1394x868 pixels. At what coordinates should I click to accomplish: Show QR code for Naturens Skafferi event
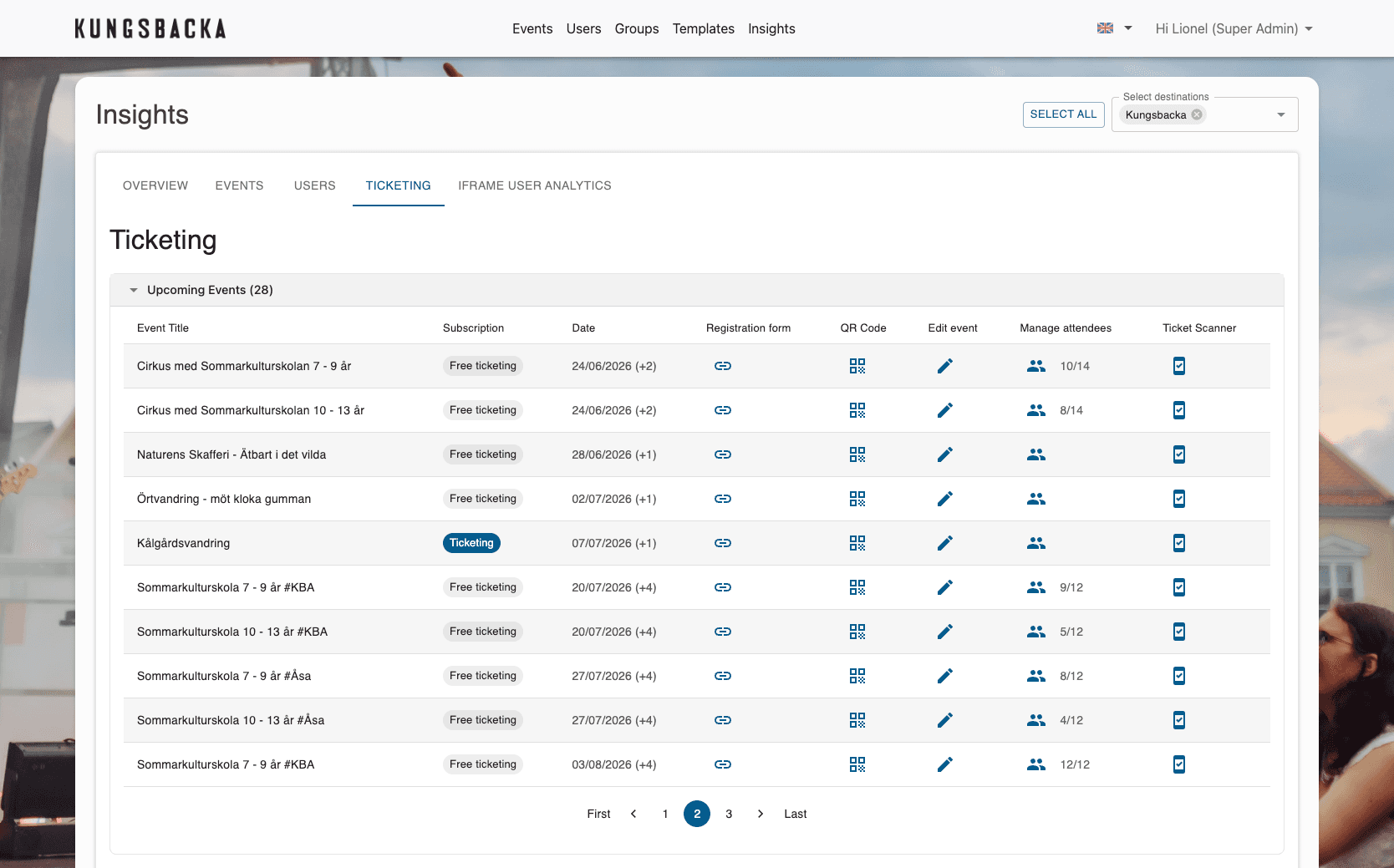(x=857, y=454)
